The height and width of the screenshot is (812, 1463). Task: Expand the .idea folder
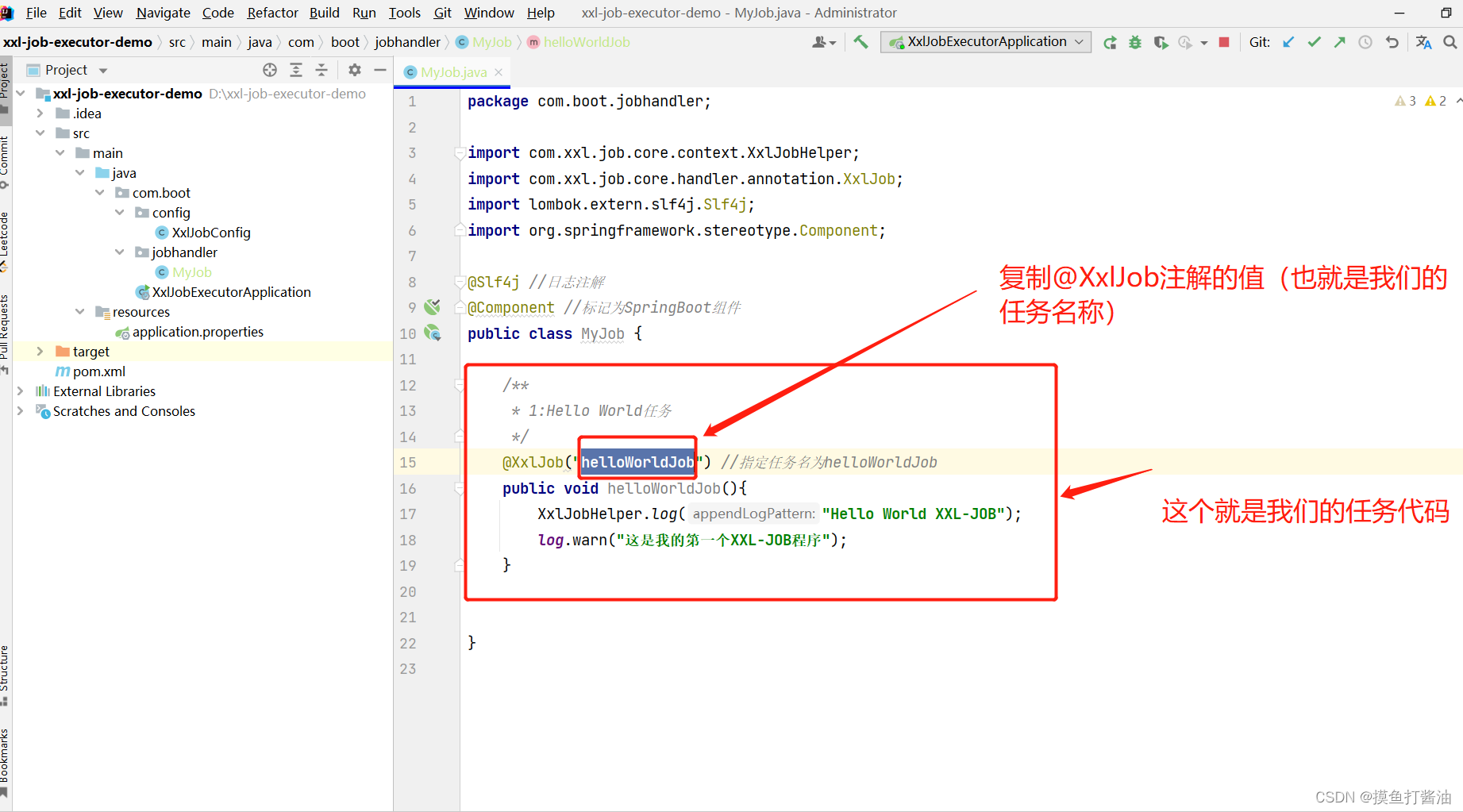point(40,114)
